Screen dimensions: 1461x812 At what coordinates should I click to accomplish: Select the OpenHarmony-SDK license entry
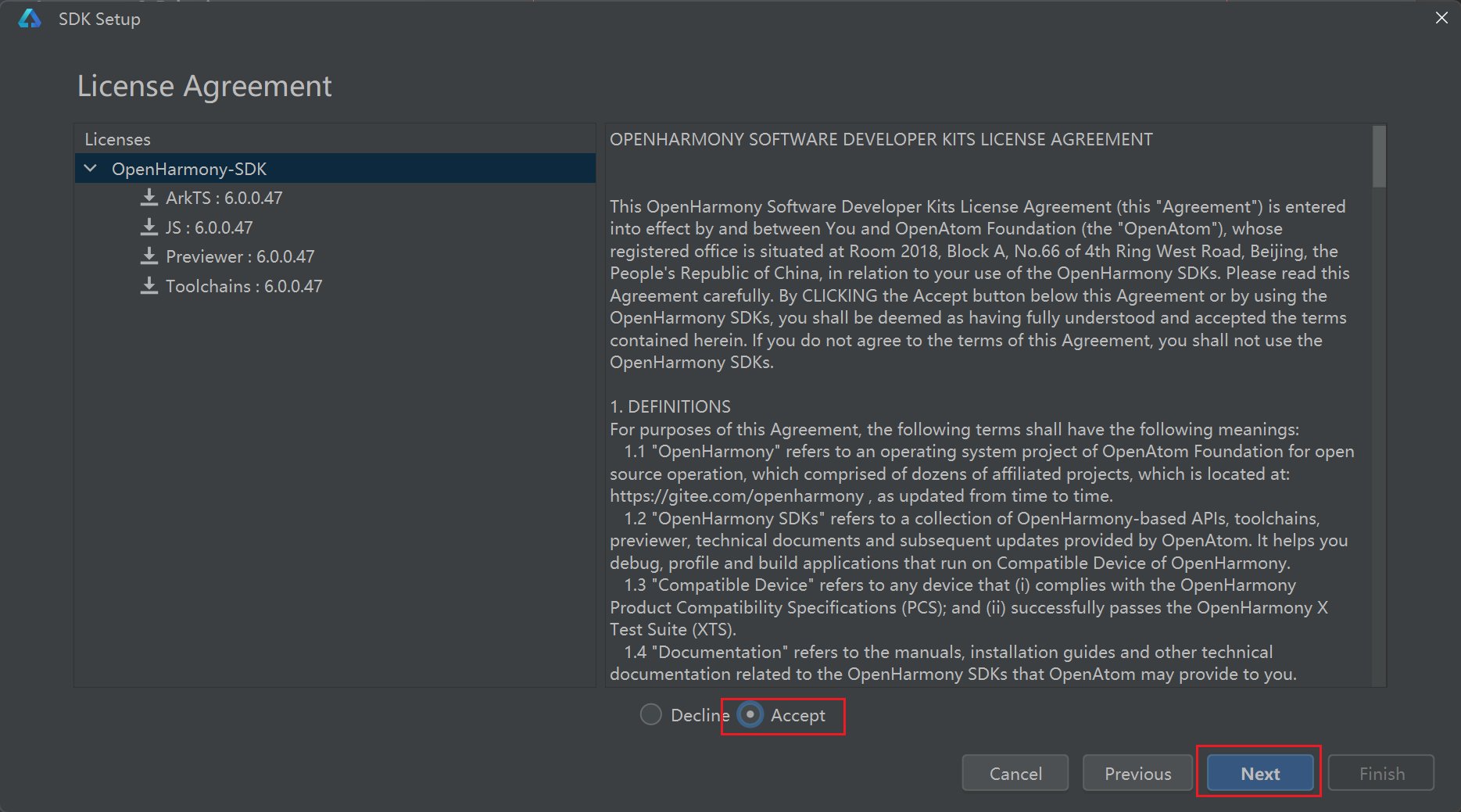pyautogui.click(x=189, y=169)
